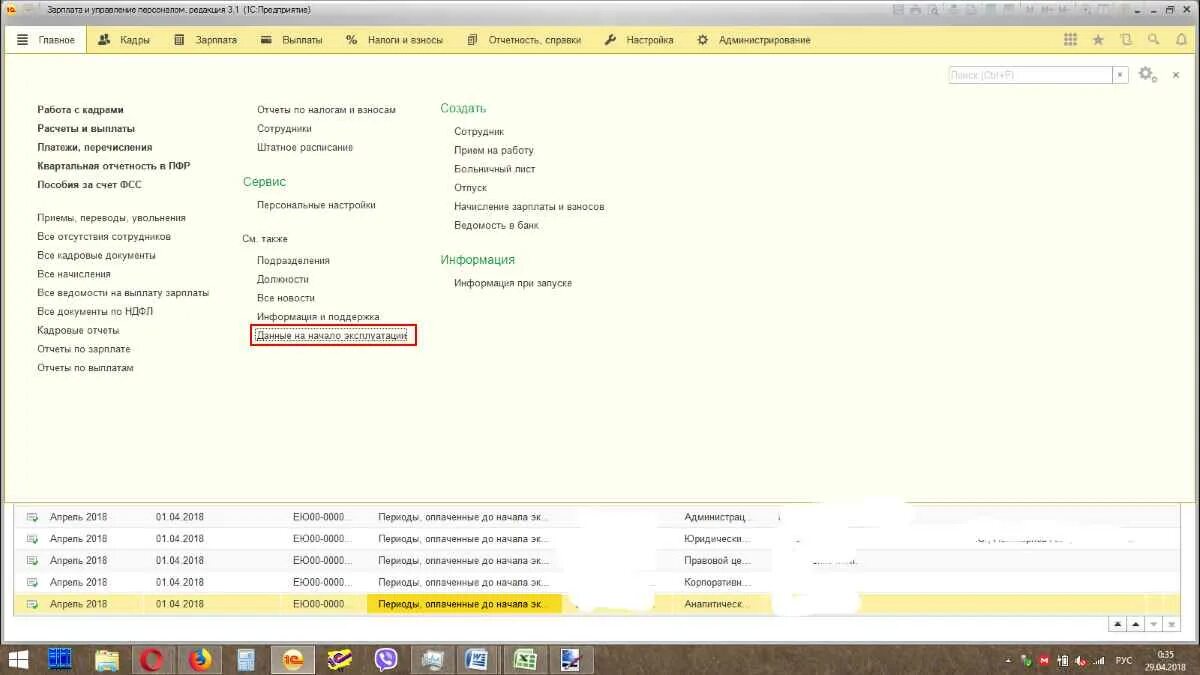
Task: Open Работа с кадрами
Action: pyautogui.click(x=81, y=110)
